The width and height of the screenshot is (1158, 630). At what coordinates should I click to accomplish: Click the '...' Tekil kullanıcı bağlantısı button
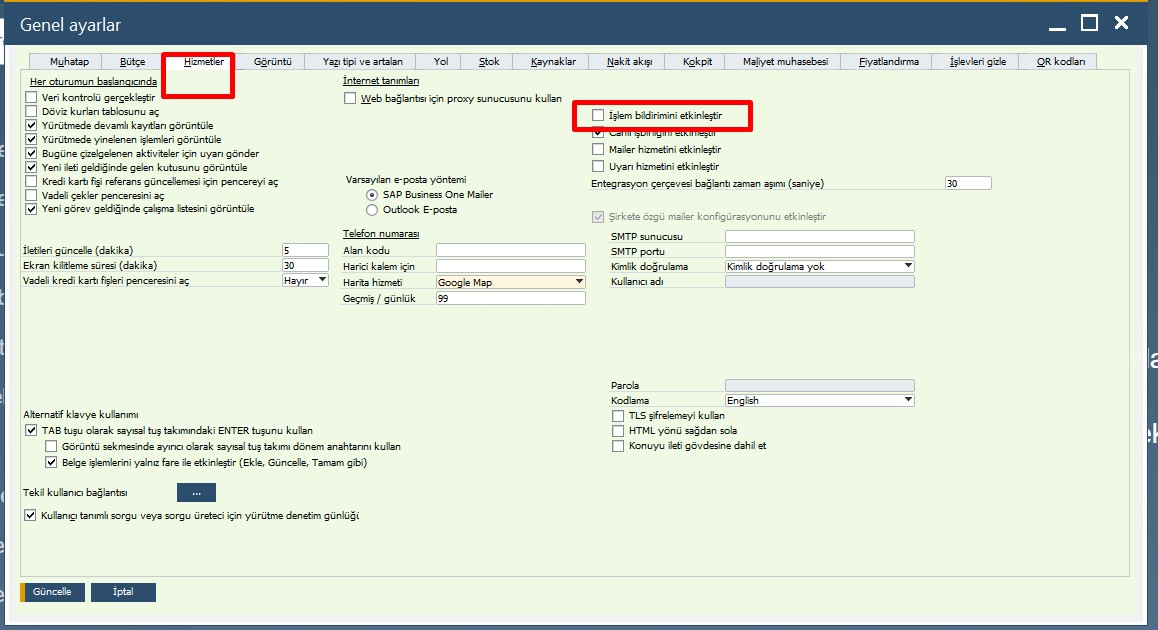click(196, 493)
